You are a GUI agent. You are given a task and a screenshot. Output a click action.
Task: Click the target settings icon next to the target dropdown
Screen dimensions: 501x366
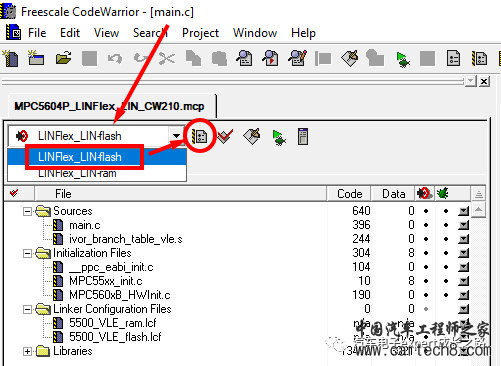point(199,136)
